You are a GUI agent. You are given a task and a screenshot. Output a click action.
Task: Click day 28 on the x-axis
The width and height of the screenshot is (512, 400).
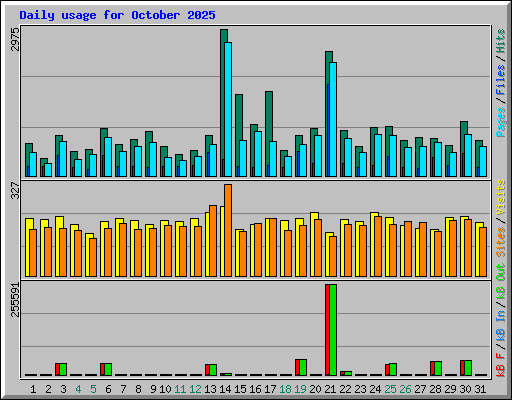point(435,389)
